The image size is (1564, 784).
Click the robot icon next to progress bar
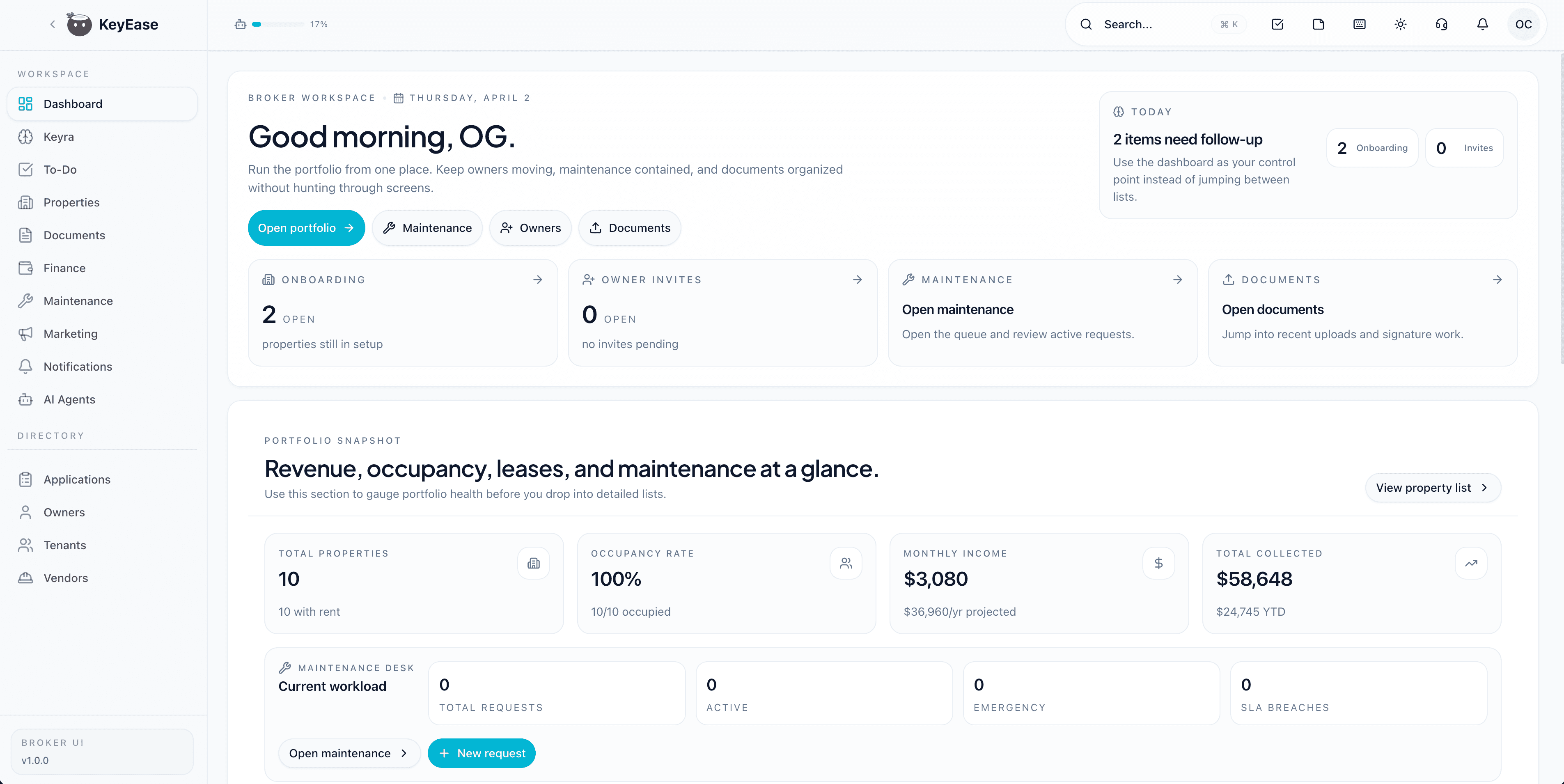pyautogui.click(x=240, y=24)
